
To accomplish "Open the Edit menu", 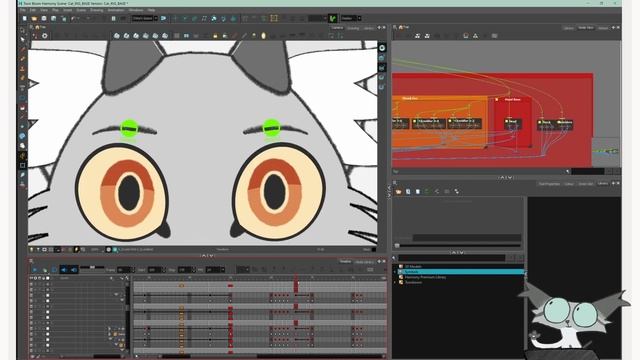I will coord(33,10).
